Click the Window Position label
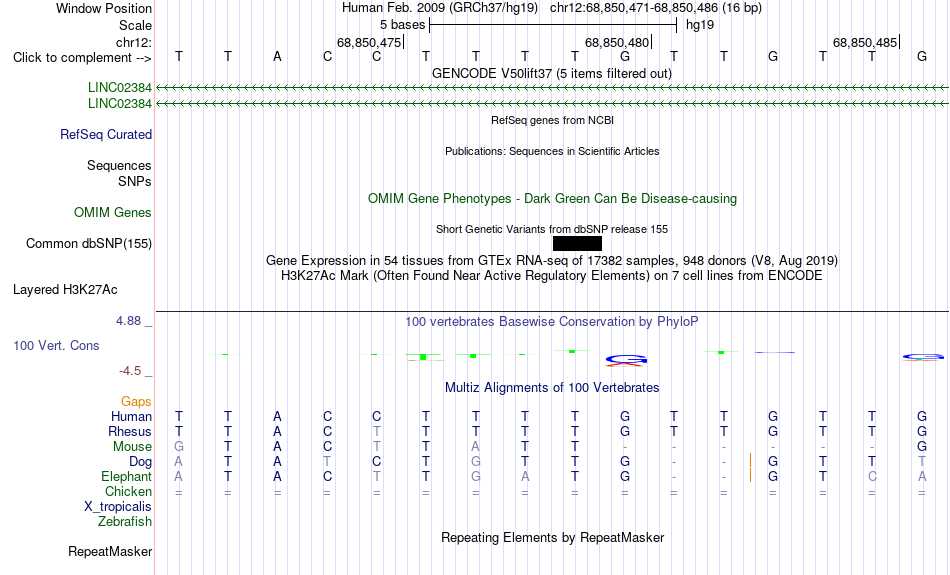 [104, 8]
